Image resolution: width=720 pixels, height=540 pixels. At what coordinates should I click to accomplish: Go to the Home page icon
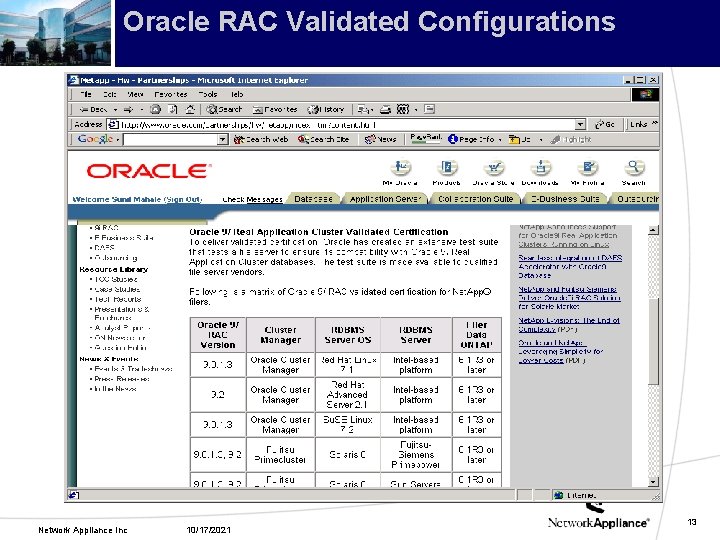[190, 109]
